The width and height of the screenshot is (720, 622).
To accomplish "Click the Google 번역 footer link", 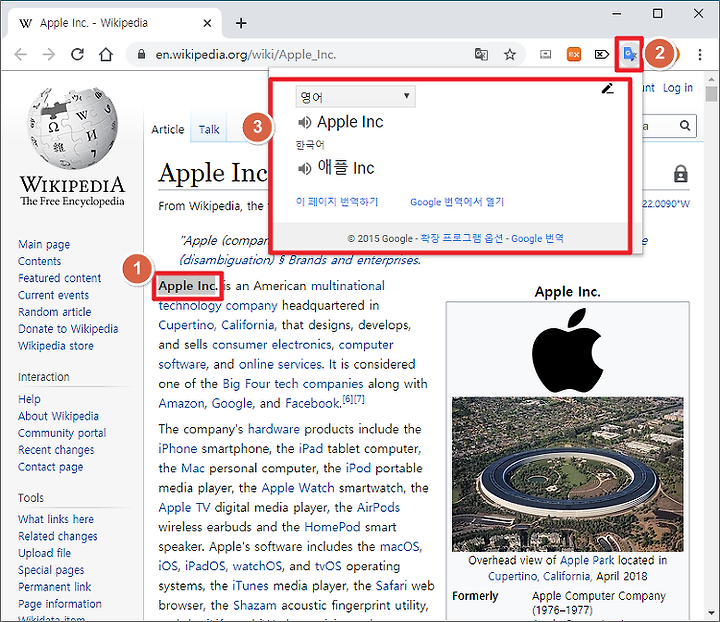I will [537, 239].
